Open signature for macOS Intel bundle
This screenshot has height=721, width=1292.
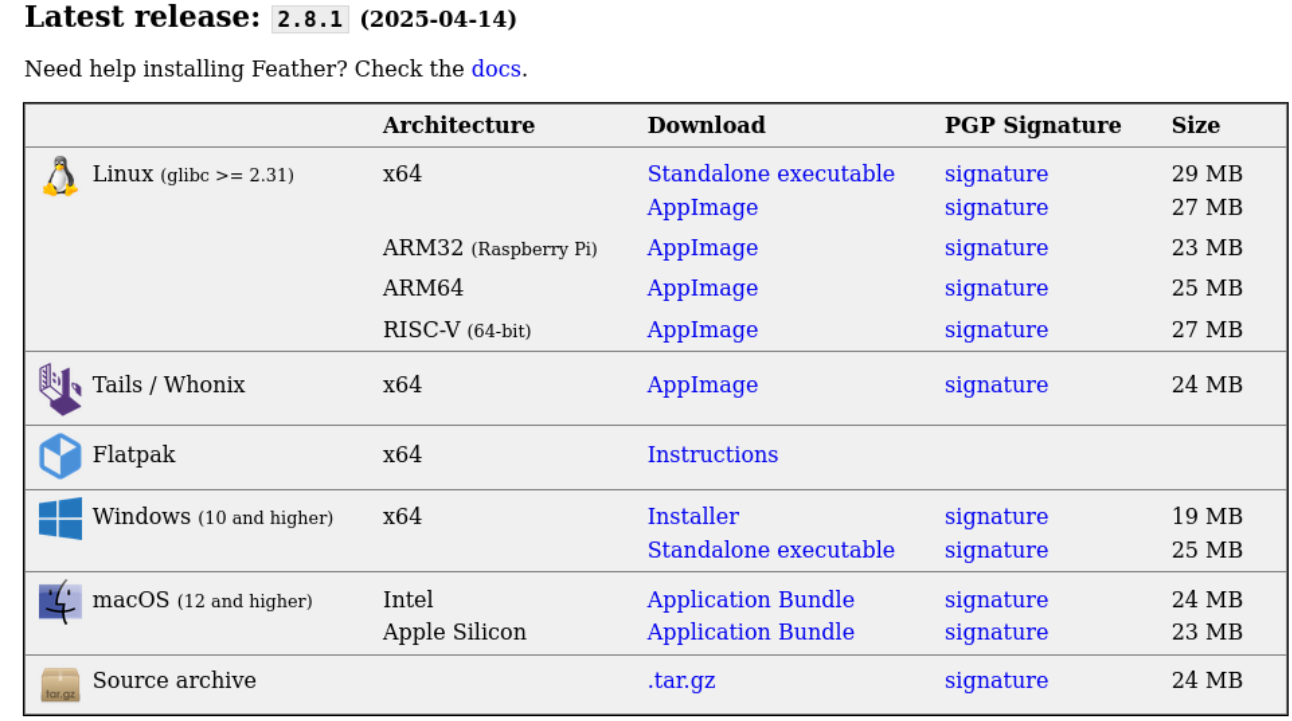pyautogui.click(x=996, y=600)
